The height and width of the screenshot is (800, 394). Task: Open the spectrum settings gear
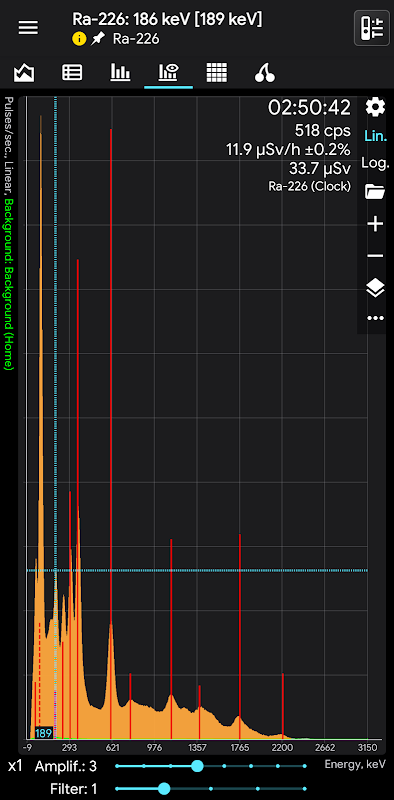point(375,108)
